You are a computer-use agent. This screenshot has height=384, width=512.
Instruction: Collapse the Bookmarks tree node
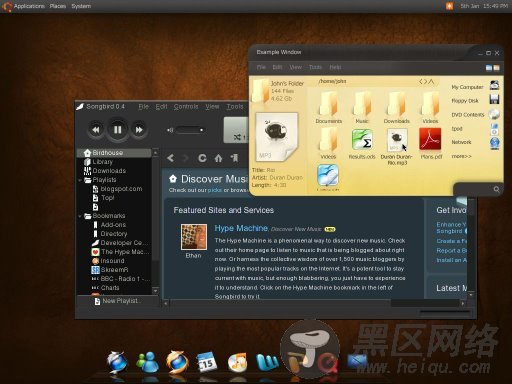click(x=80, y=216)
